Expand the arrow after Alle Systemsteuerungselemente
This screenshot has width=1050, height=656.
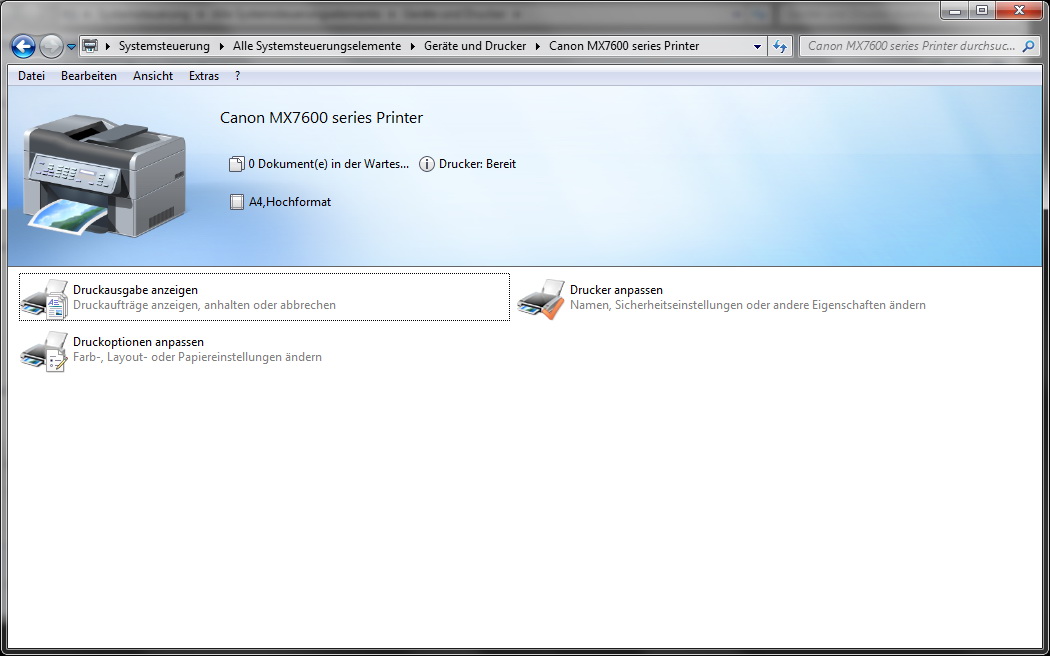412,46
